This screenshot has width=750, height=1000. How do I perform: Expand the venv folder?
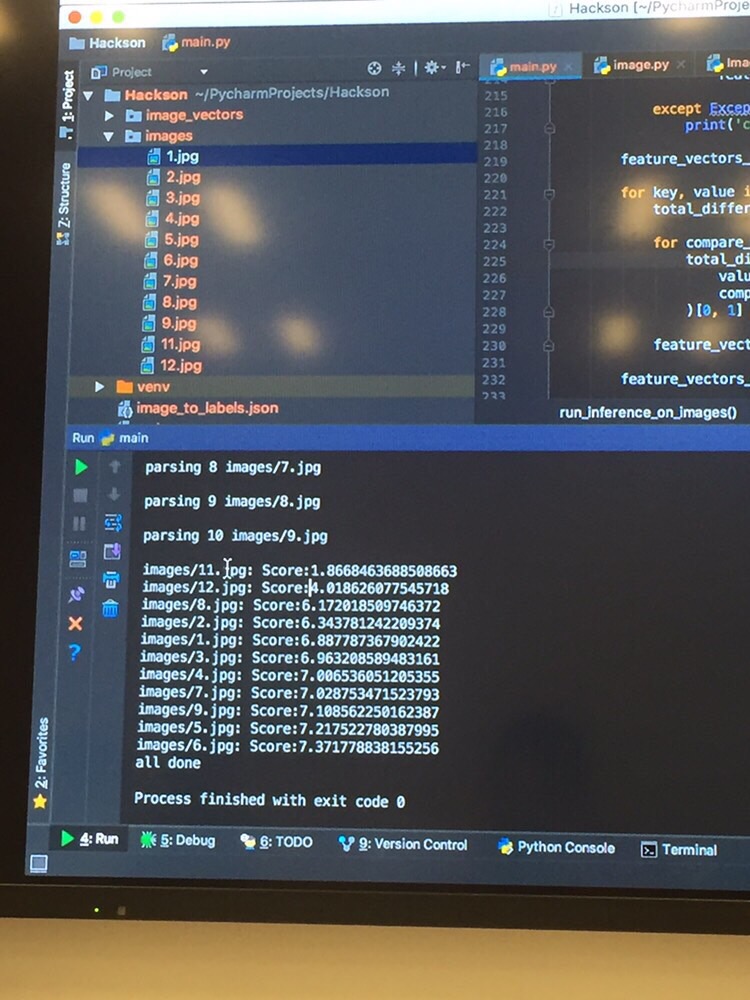100,386
